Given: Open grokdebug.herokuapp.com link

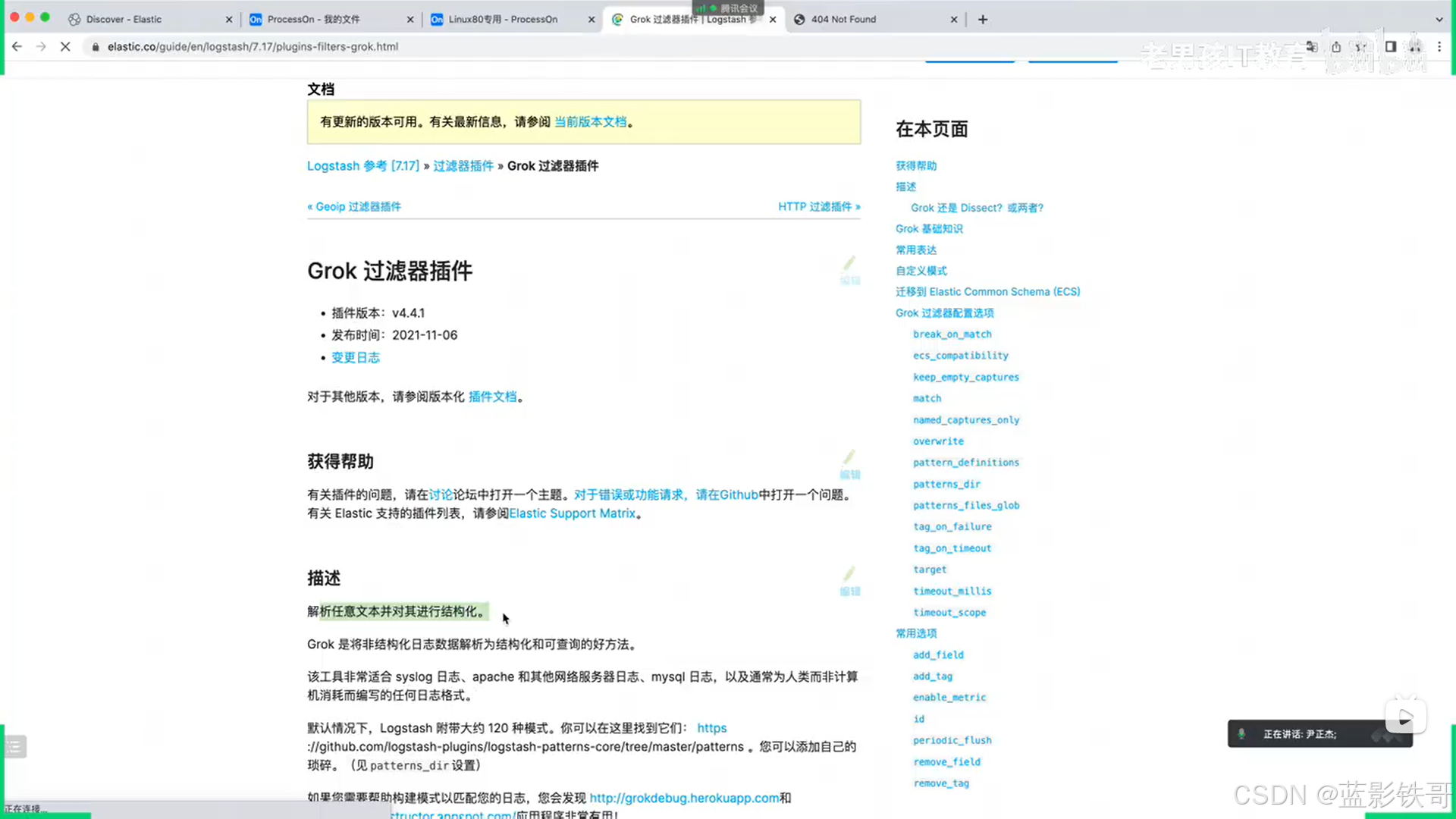Looking at the screenshot, I should [684, 798].
